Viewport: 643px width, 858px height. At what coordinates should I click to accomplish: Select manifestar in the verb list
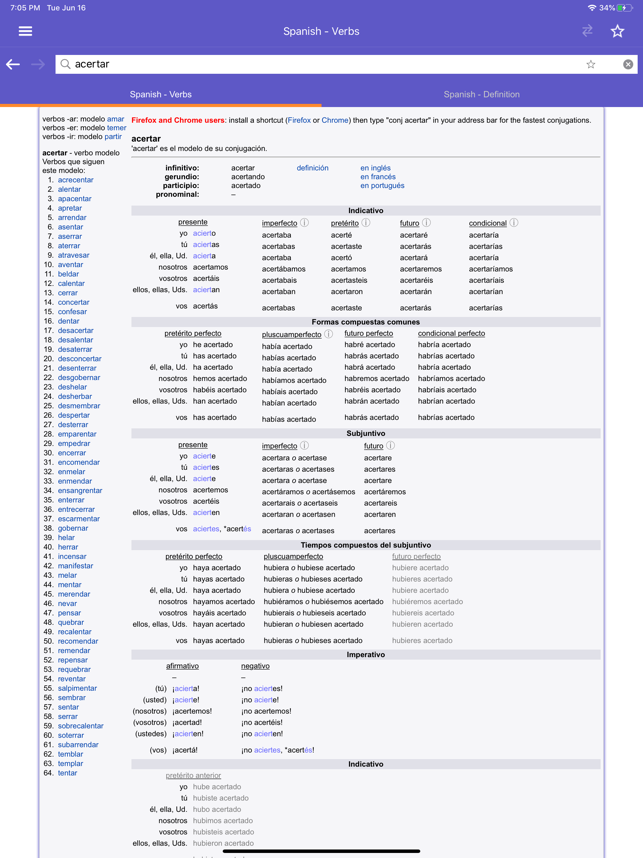[x=76, y=566]
